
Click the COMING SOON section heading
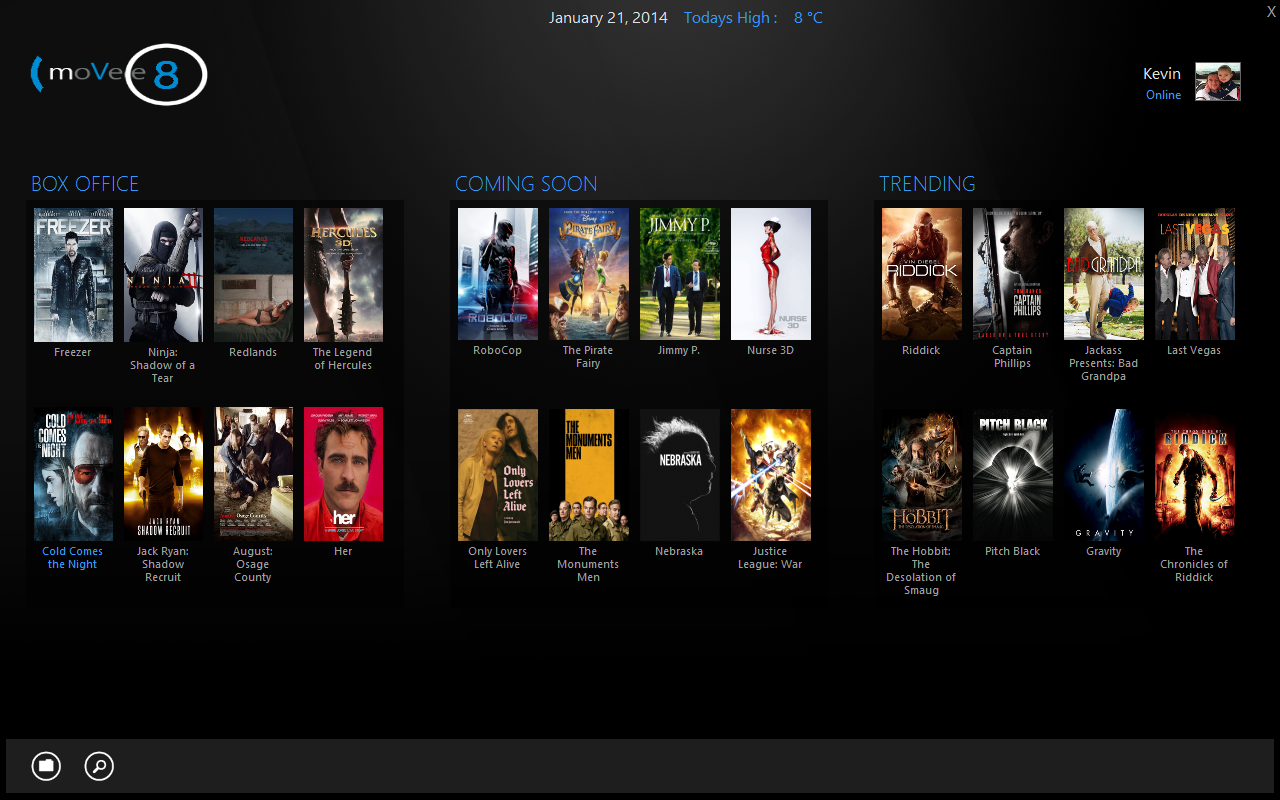[x=526, y=184]
